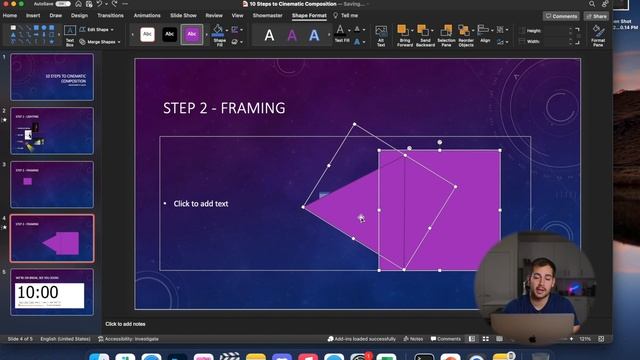Open the Bring Forward dropdown arrow
The height and width of the screenshot is (360, 640).
[x=412, y=31]
